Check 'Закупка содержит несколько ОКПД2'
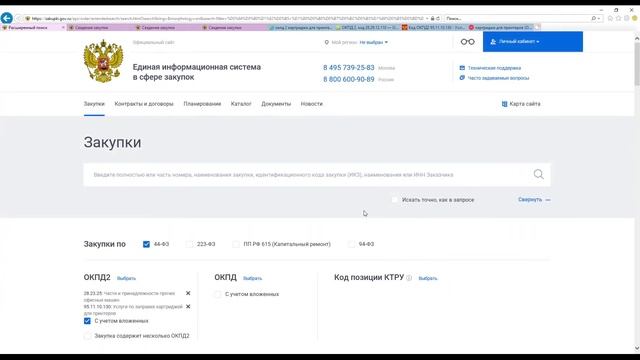Image resolution: width=640 pixels, height=360 pixels. [x=87, y=336]
